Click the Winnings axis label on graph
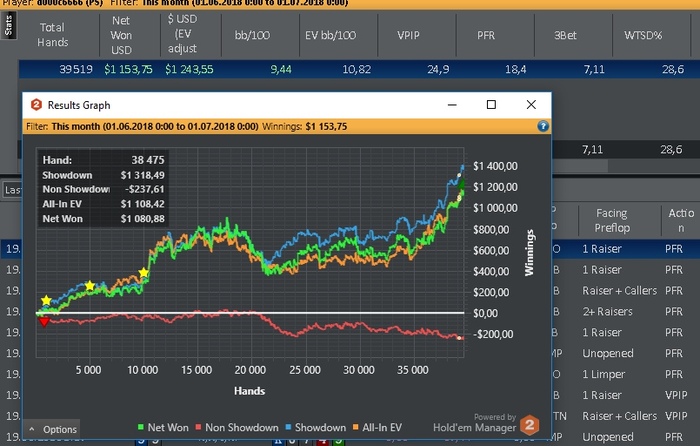The height and width of the screenshot is (446, 700). tap(529, 253)
